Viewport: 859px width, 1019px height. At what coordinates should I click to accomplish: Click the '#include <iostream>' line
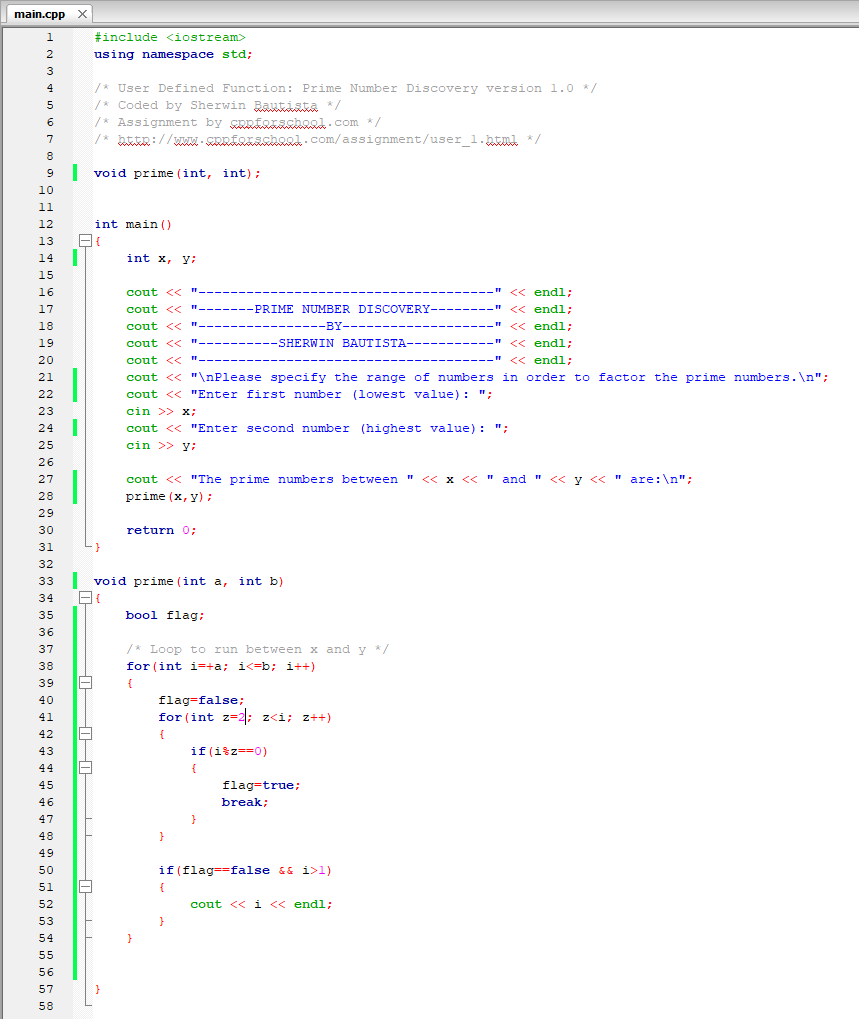click(170, 37)
